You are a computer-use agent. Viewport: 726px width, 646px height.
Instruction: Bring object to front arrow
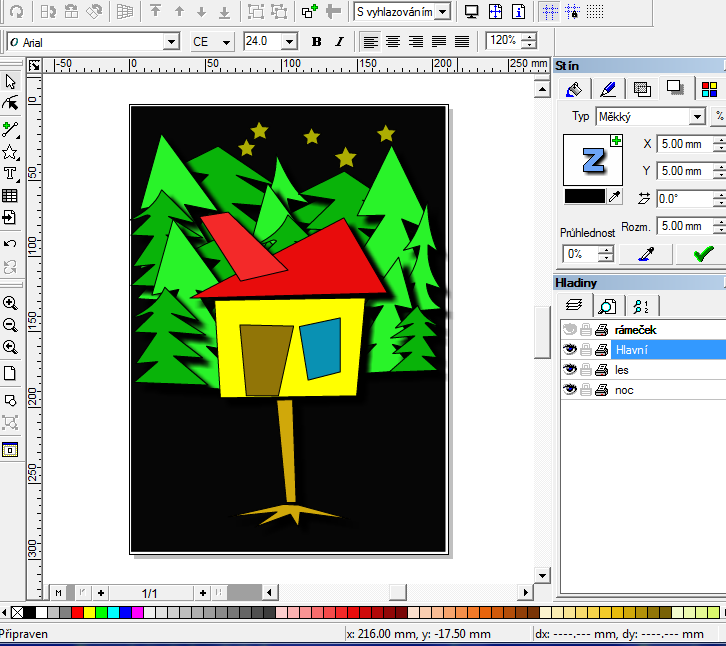pos(156,11)
